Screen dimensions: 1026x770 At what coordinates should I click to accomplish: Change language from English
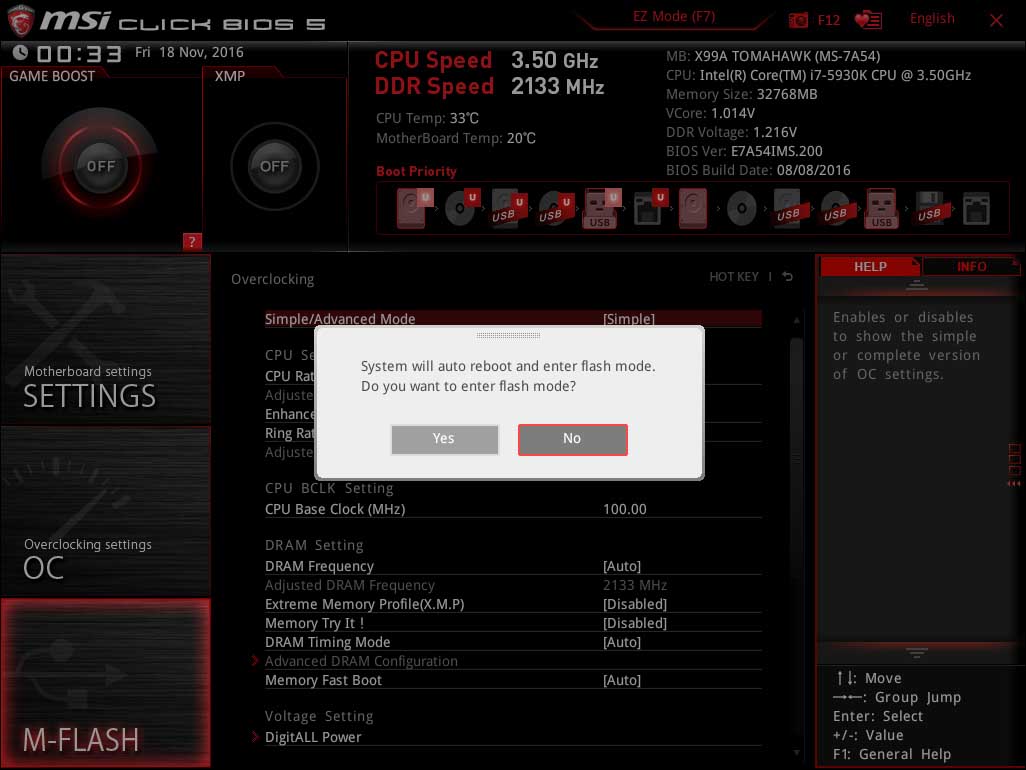[x=932, y=18]
